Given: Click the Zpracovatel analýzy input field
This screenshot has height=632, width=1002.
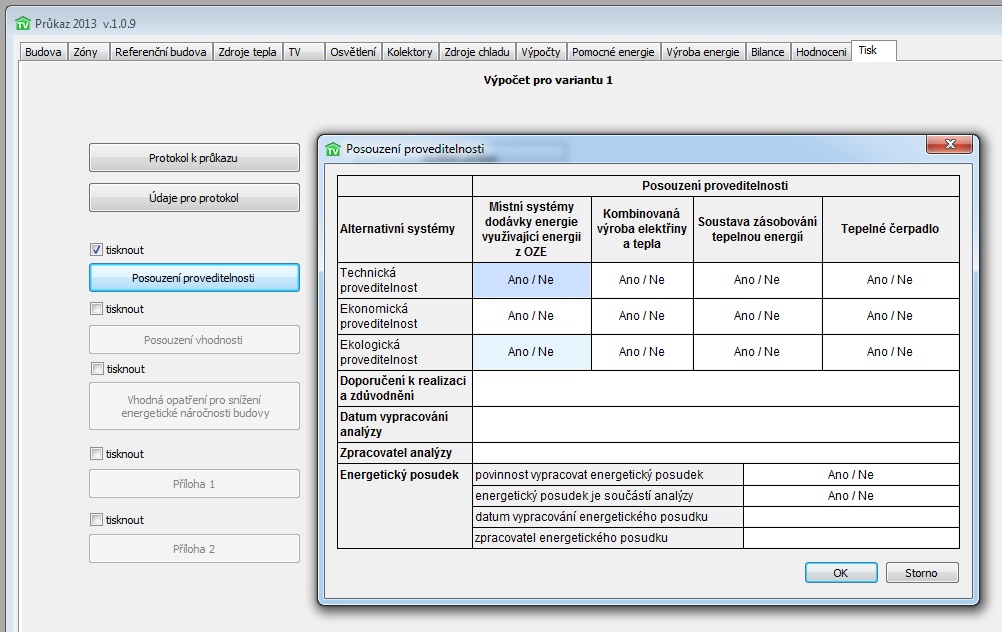Looking at the screenshot, I should 715,453.
